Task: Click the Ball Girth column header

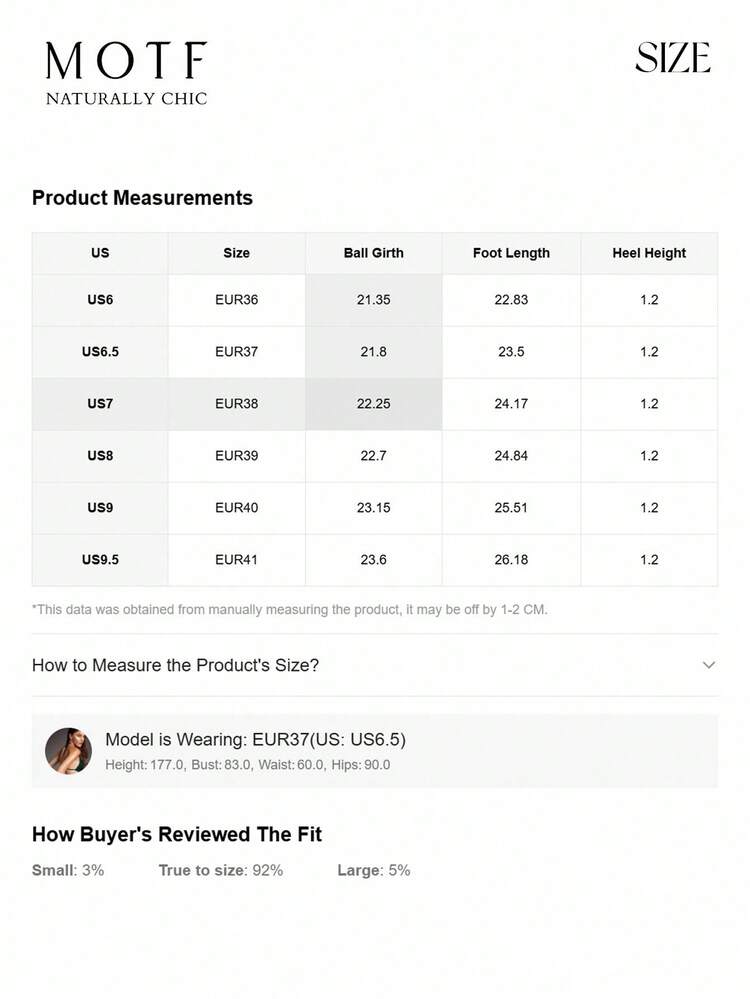Action: coord(373,253)
